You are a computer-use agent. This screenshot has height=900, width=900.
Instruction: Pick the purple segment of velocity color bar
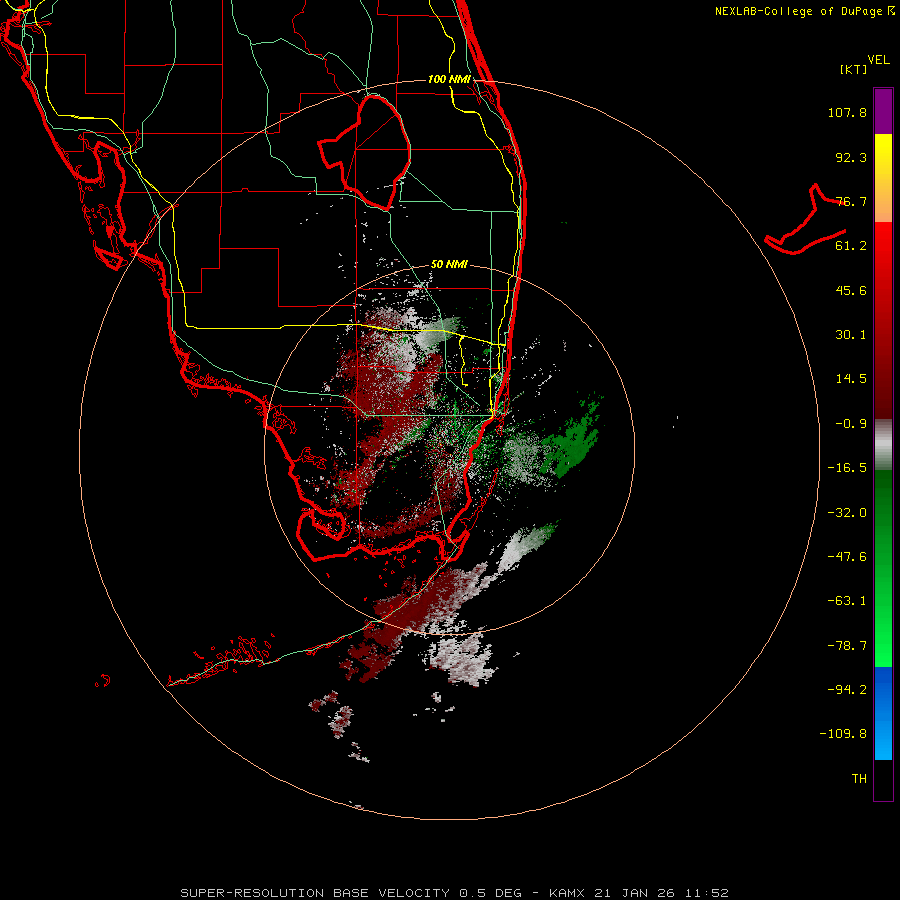click(x=883, y=111)
